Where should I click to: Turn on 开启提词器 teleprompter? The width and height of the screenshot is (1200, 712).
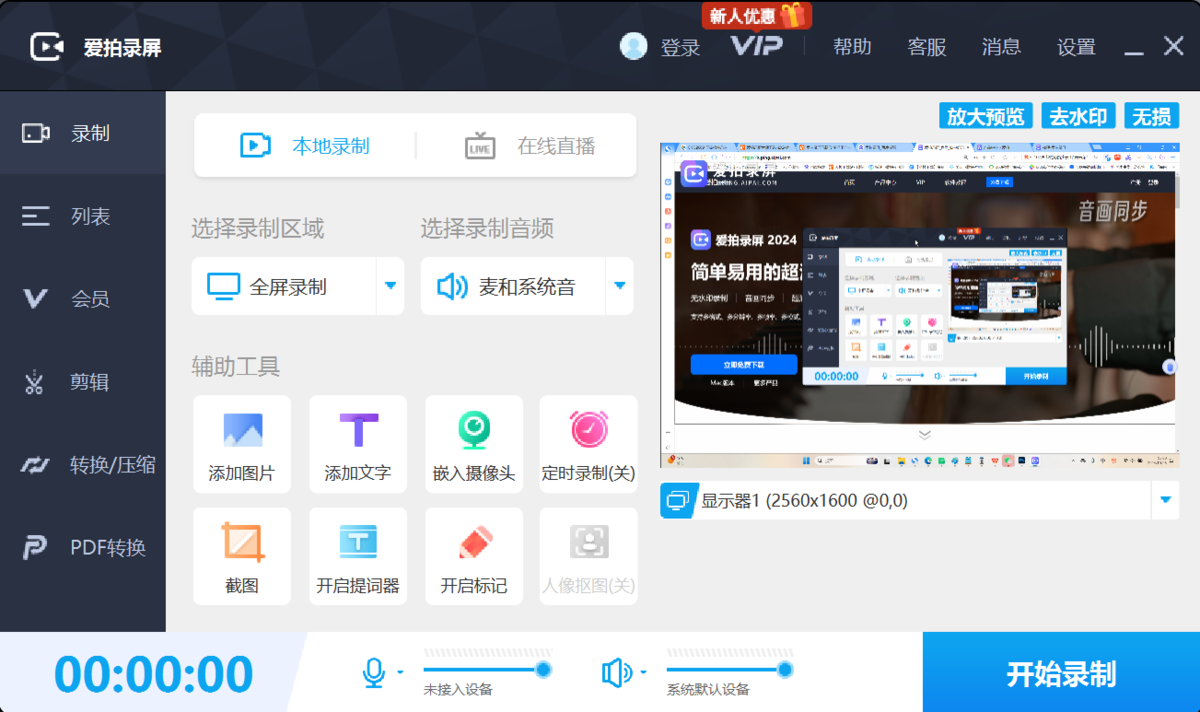[x=357, y=555]
